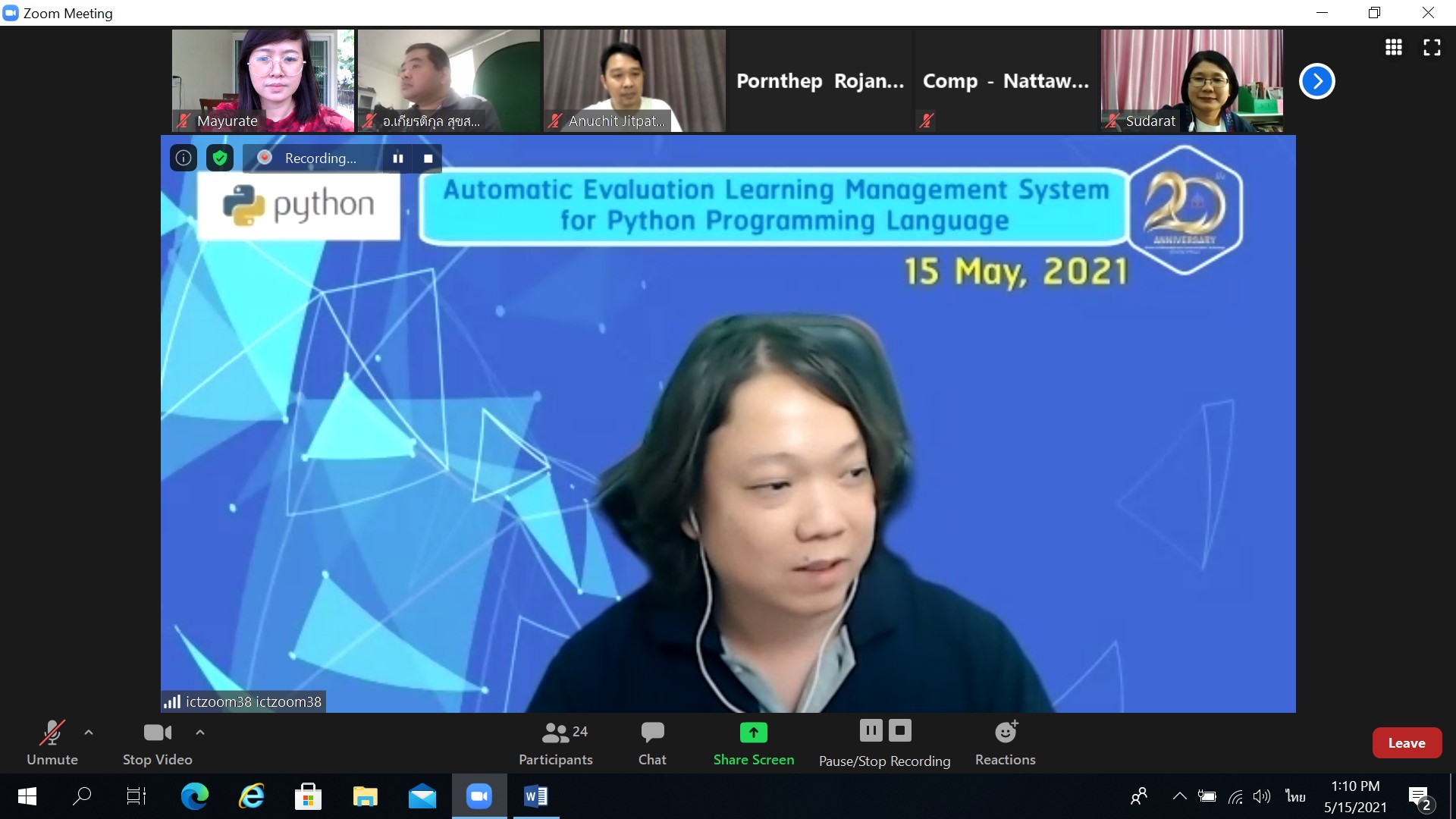This screenshot has width=1456, height=819.
Task: Show meeting information icon
Action: pos(184,158)
